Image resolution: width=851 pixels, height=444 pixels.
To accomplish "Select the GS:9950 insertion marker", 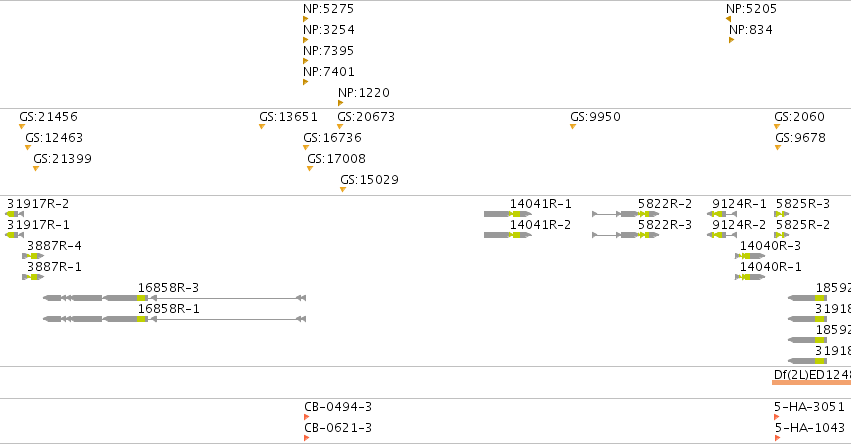I will (x=573, y=126).
